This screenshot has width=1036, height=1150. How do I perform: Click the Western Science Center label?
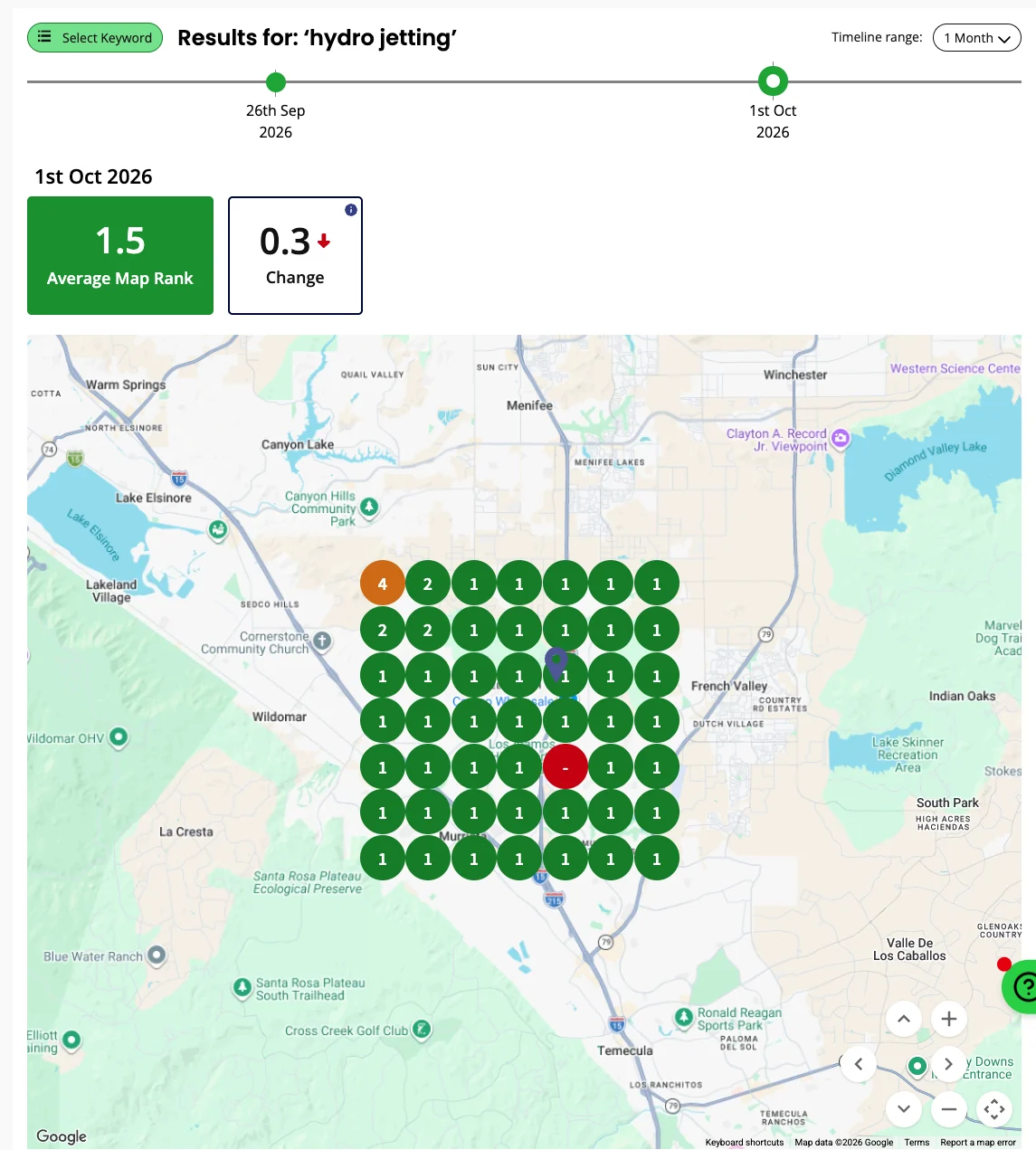(955, 368)
